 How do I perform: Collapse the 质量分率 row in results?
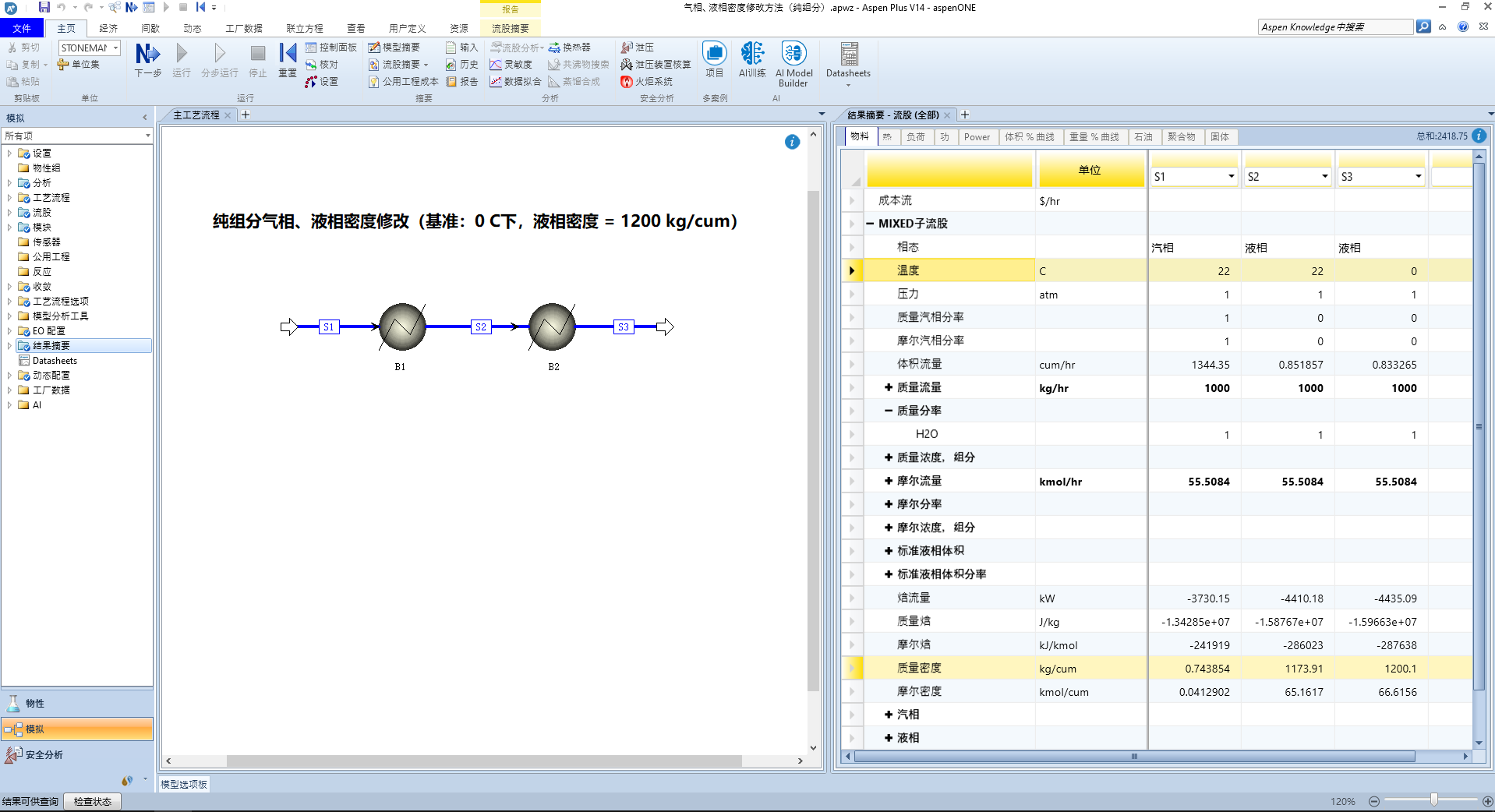889,411
